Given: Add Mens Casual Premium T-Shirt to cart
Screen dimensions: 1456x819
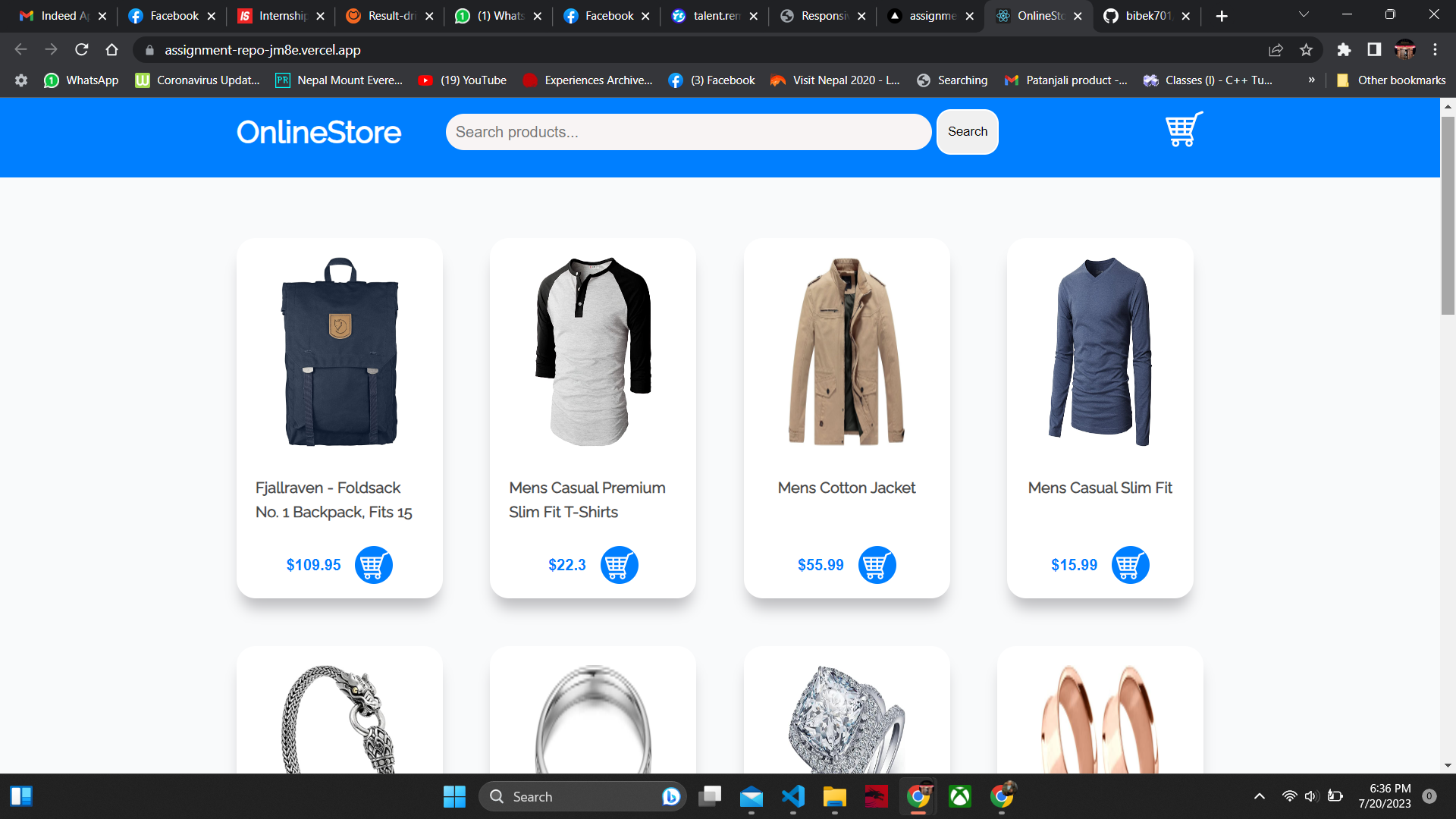Looking at the screenshot, I should click(x=619, y=565).
